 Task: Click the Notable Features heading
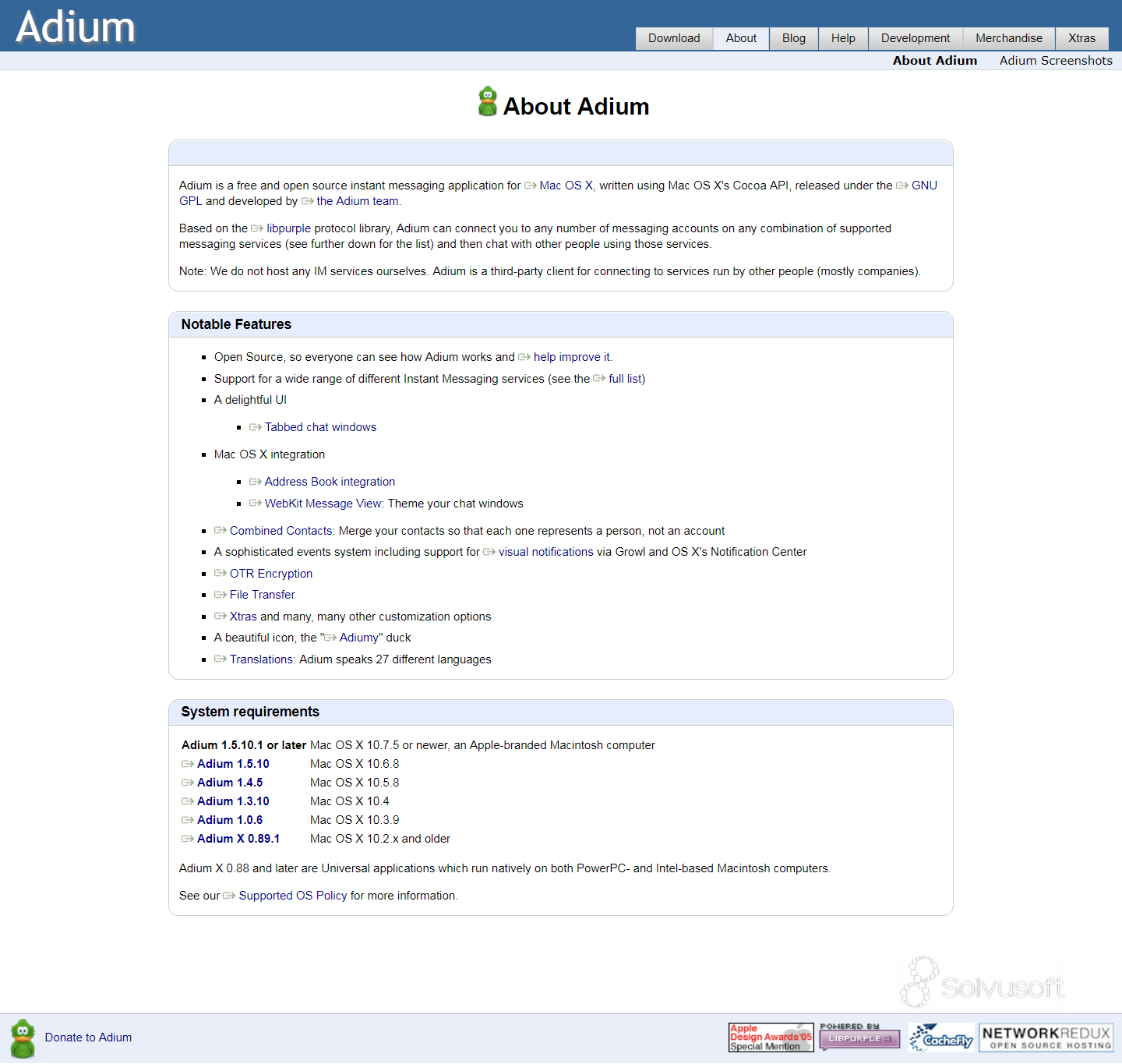click(x=236, y=324)
